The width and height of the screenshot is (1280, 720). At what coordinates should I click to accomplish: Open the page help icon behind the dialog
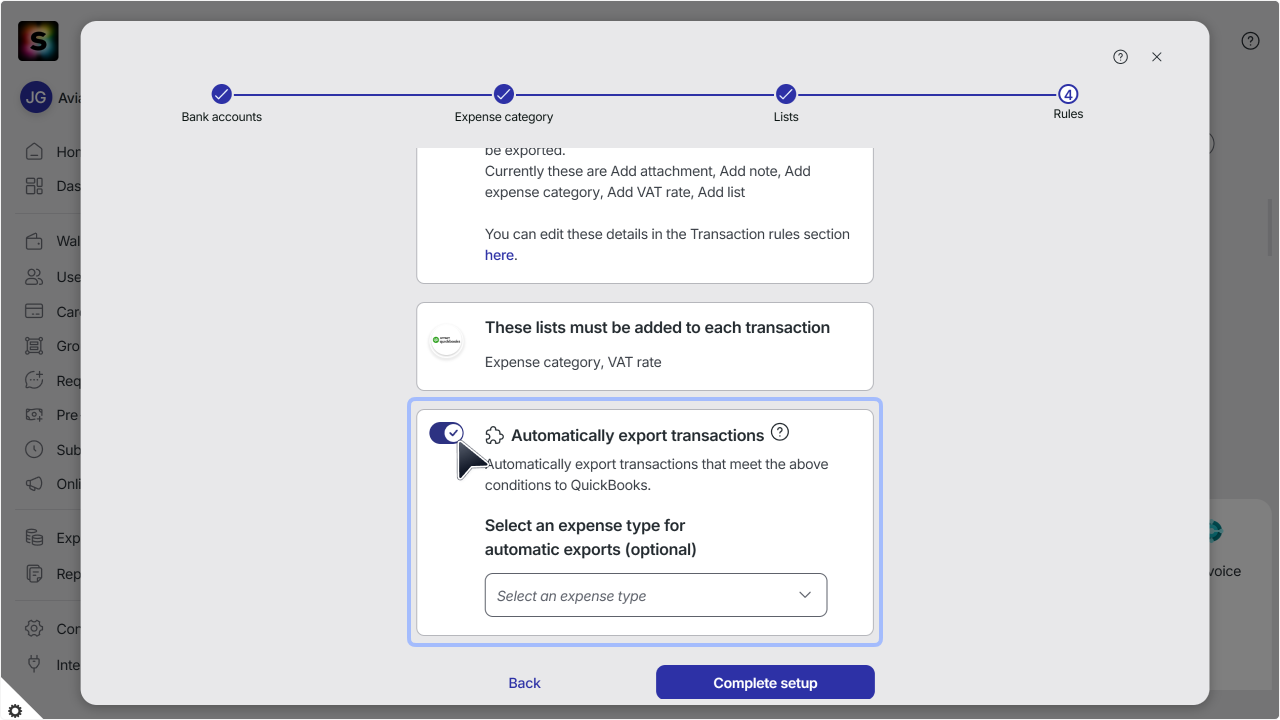pyautogui.click(x=1250, y=41)
